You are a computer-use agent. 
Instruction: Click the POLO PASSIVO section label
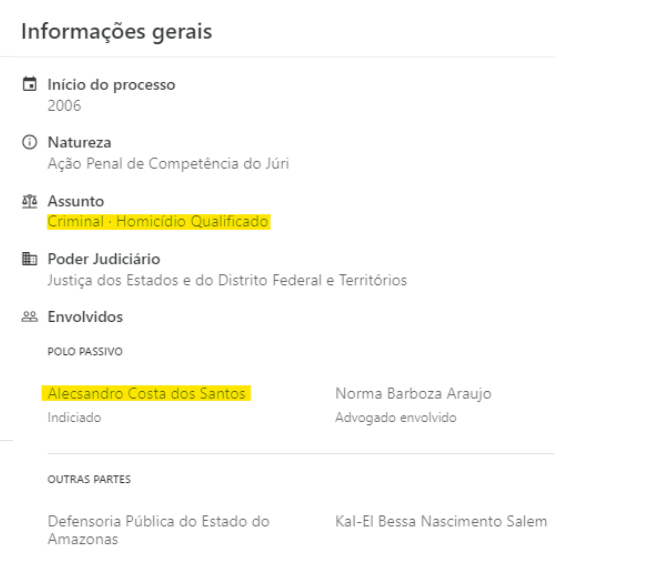coord(85,351)
